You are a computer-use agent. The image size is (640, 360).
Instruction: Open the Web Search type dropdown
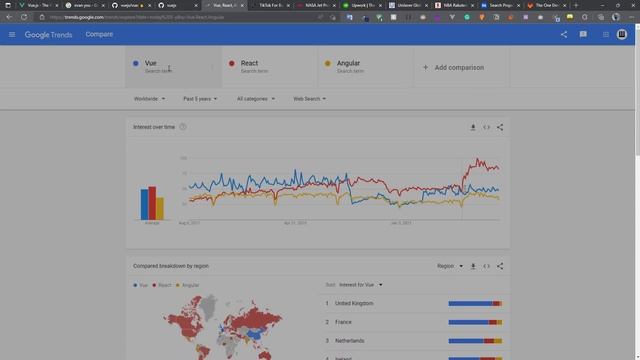[x=309, y=99]
